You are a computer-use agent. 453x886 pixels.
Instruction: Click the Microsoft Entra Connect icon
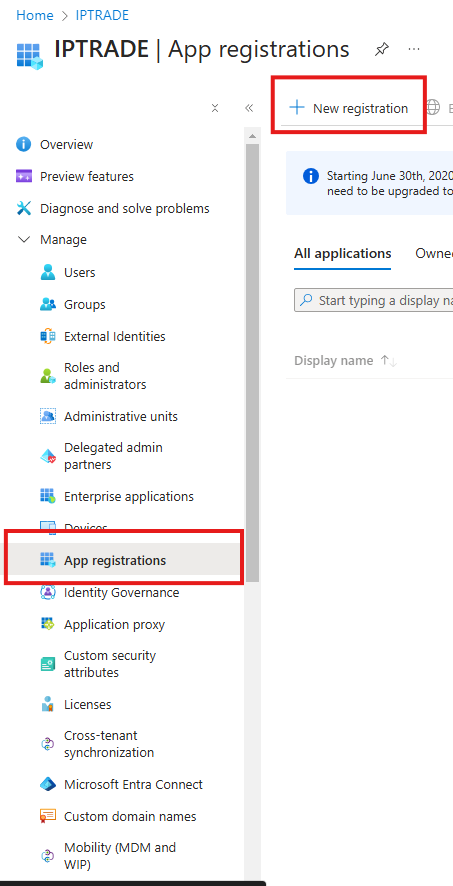[x=48, y=784]
